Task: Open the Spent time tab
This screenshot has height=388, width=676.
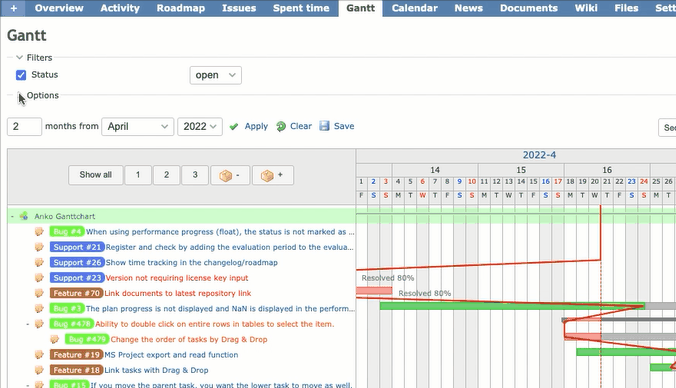Action: tap(301, 8)
